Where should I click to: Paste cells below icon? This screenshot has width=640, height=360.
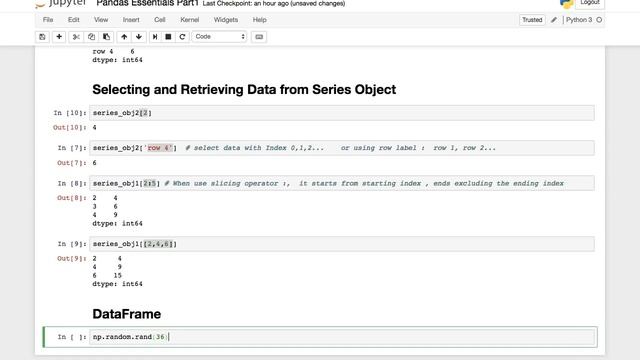[107, 37]
